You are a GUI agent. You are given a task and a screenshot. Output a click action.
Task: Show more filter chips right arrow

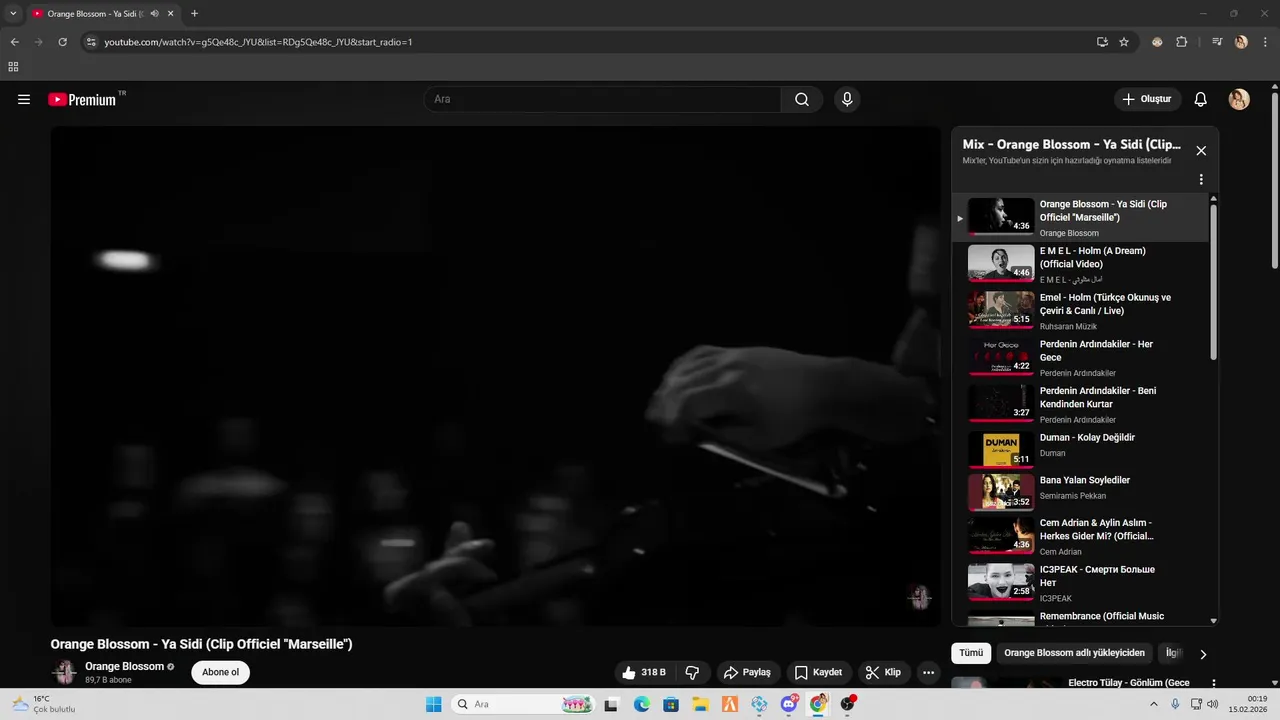point(1203,654)
